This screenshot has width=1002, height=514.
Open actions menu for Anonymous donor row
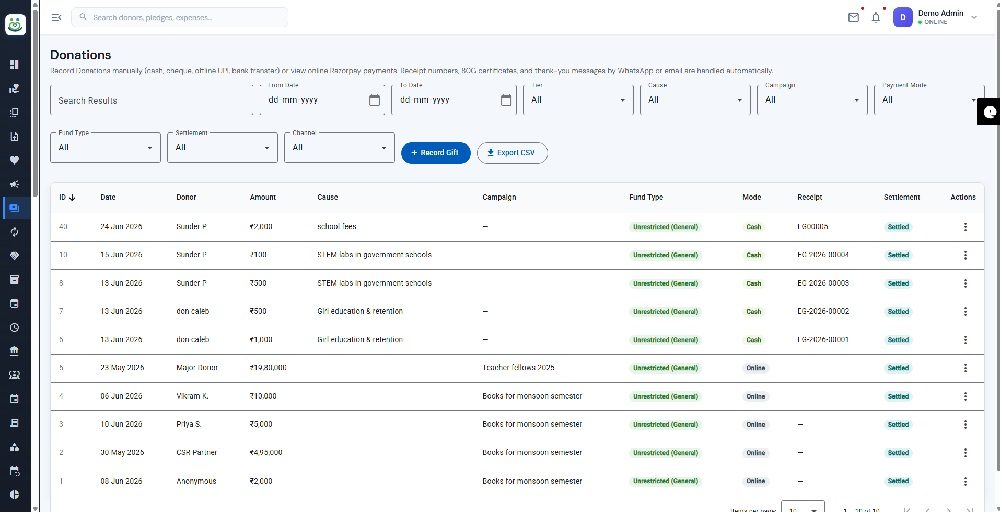coord(965,481)
